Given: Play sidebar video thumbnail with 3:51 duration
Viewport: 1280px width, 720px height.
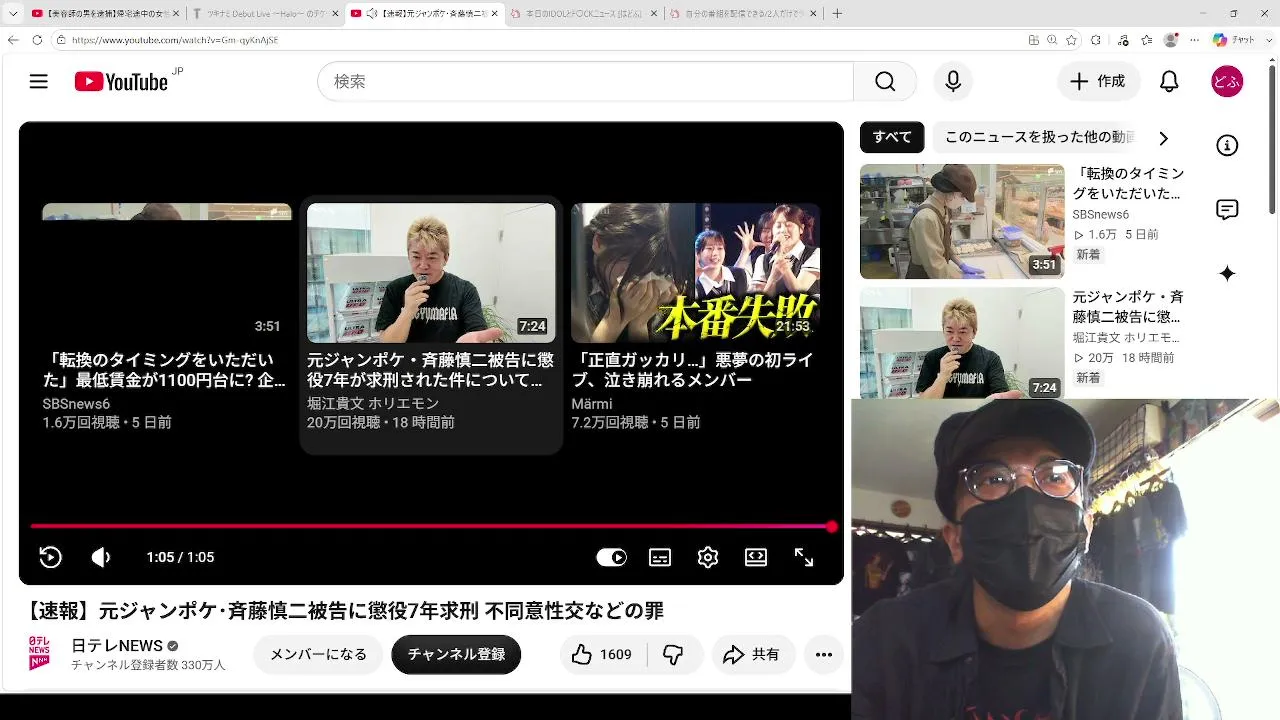Looking at the screenshot, I should [962, 221].
